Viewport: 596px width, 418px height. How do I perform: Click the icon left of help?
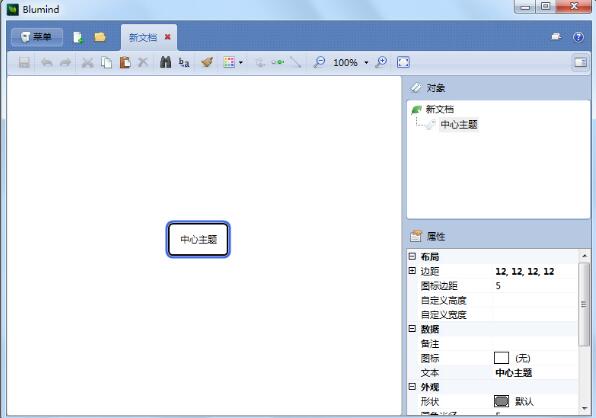(x=556, y=36)
